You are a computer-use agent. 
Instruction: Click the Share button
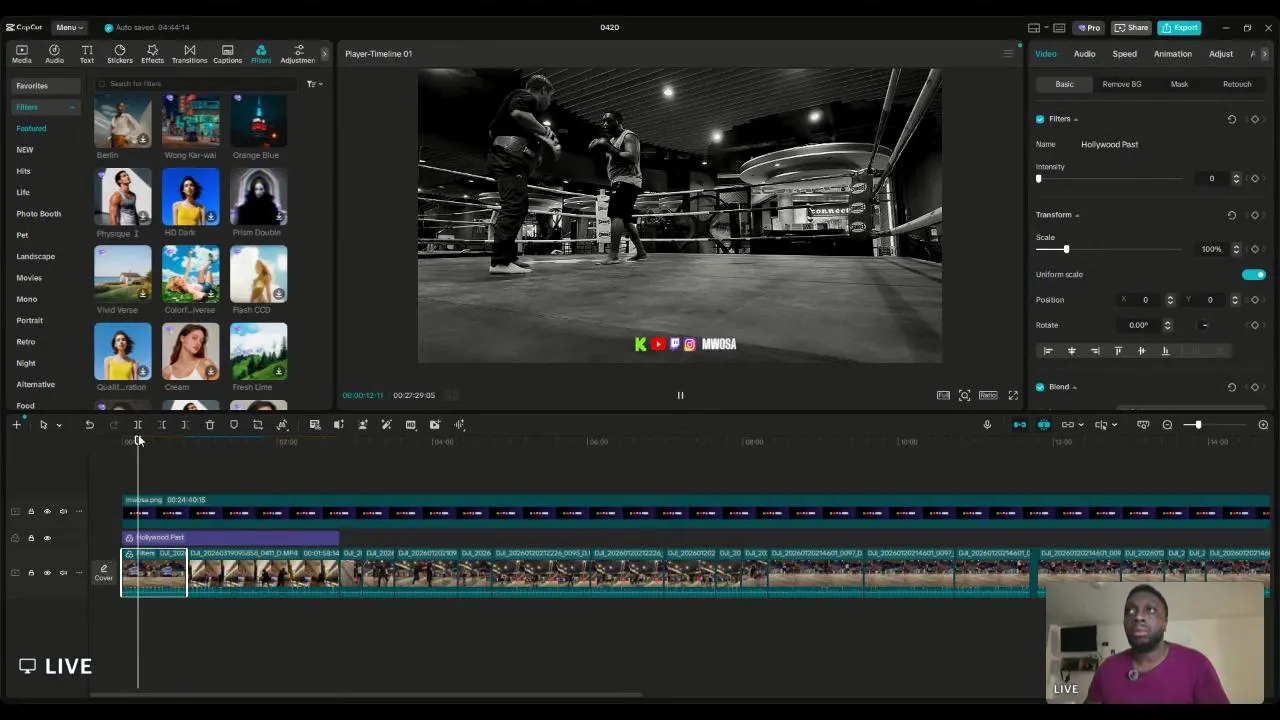1131,28
